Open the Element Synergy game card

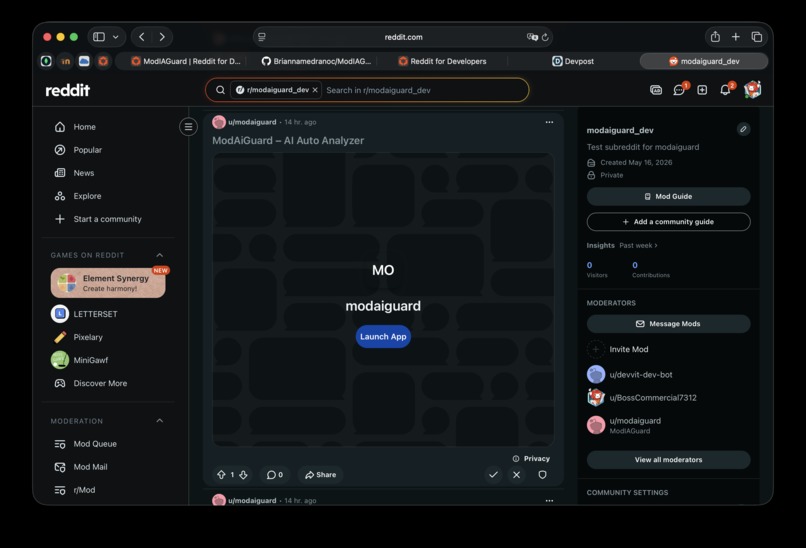point(108,283)
